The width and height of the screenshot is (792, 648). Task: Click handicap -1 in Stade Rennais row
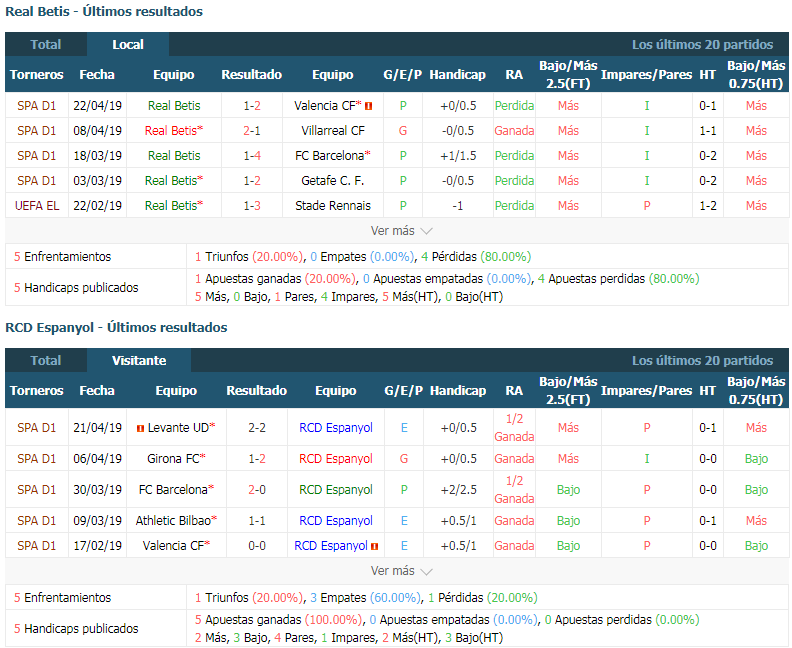pyautogui.click(x=458, y=206)
